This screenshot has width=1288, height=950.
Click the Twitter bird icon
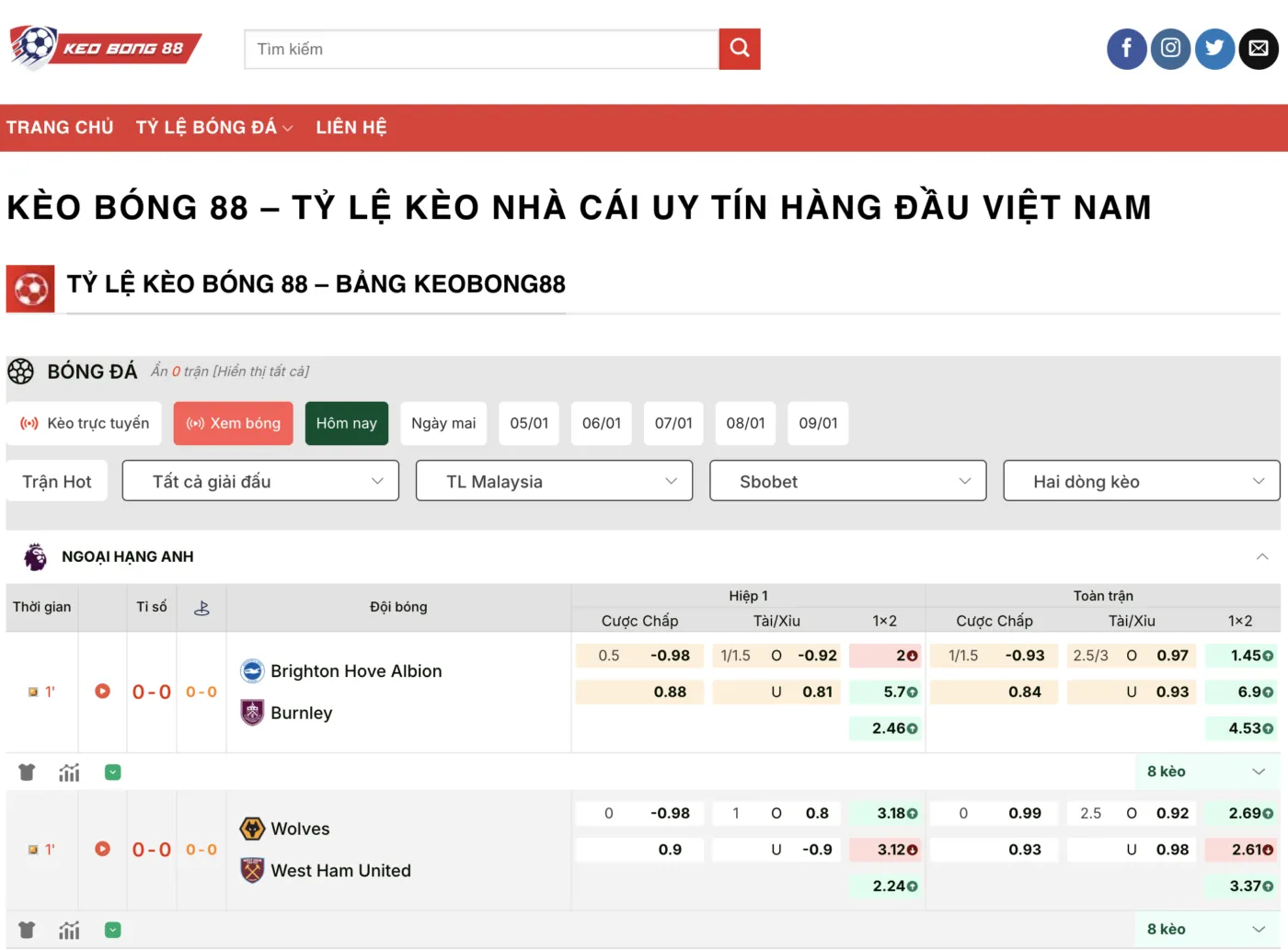point(1214,49)
